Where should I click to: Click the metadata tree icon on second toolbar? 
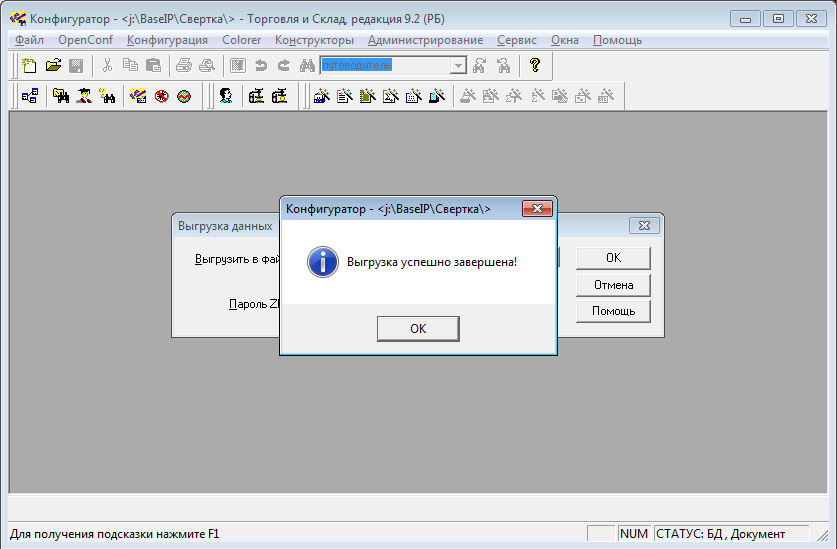click(x=30, y=96)
